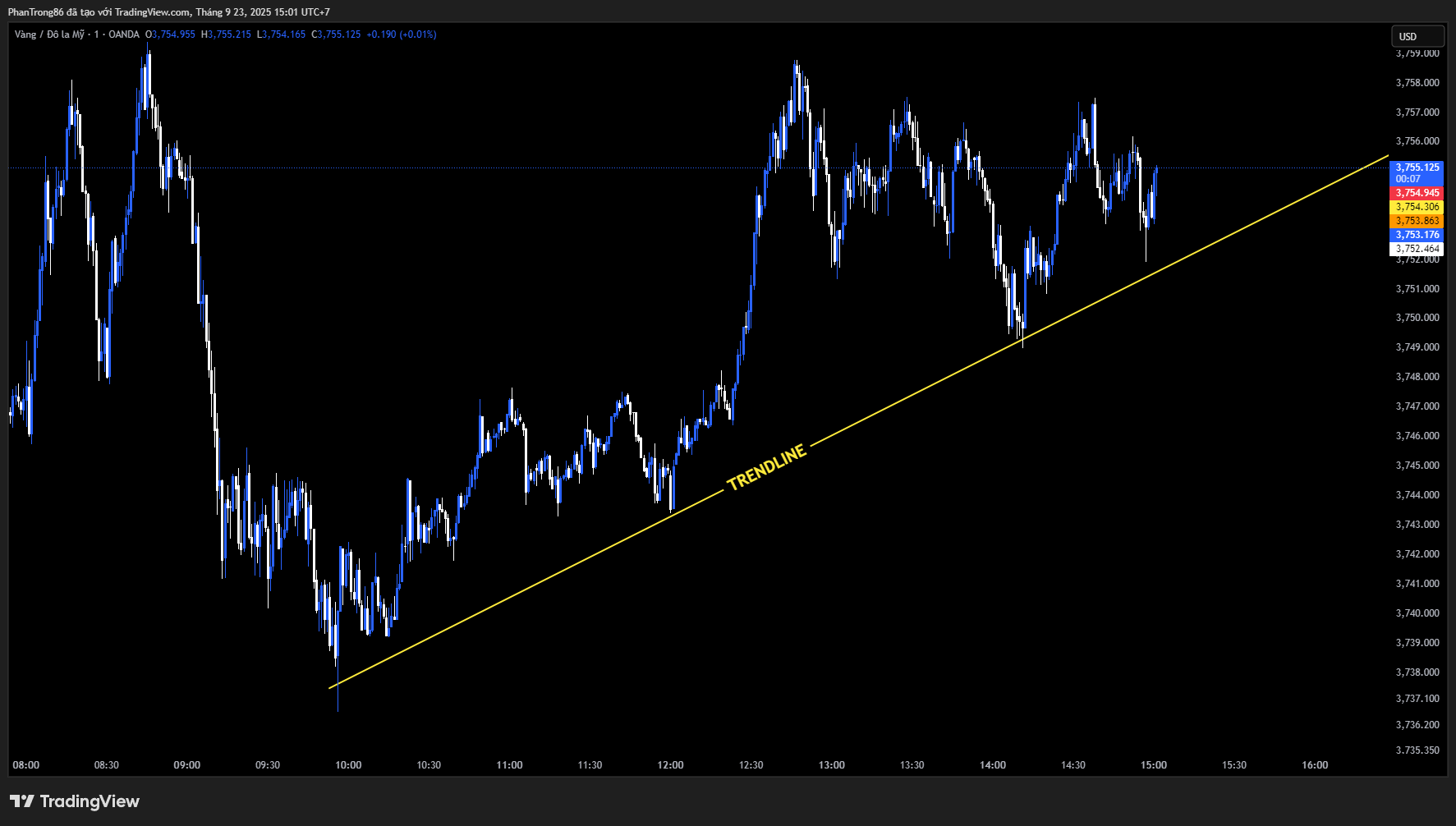Image resolution: width=1456 pixels, height=826 pixels.
Task: Open the USD currency selector
Action: [1417, 36]
